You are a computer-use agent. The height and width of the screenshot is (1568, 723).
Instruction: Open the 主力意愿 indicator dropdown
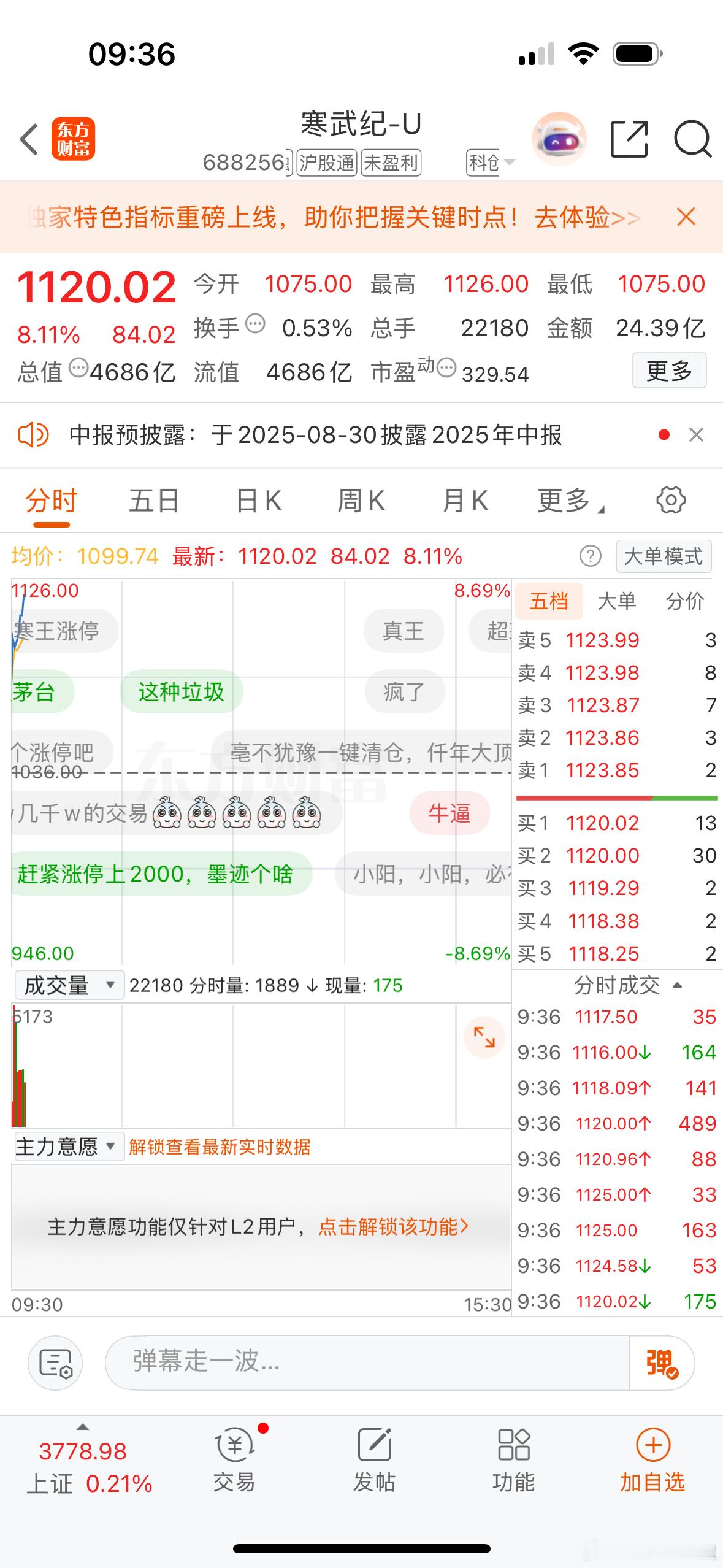[x=69, y=1146]
